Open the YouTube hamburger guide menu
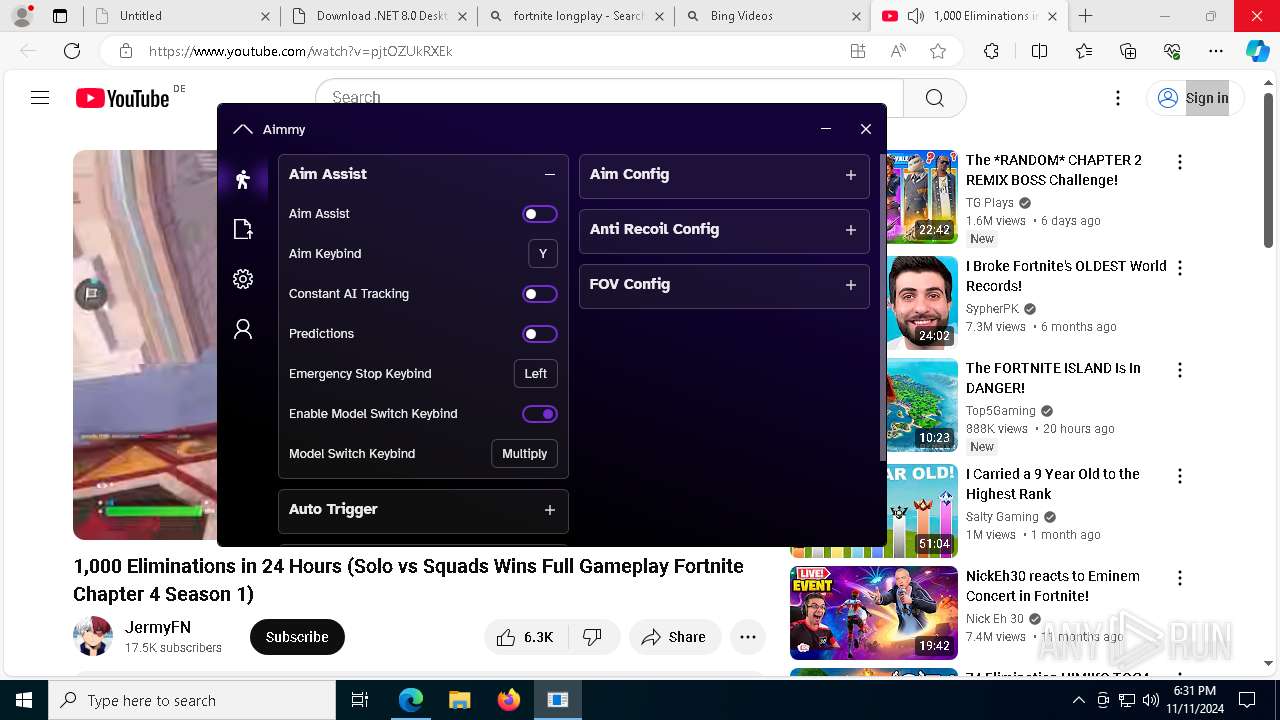The height and width of the screenshot is (720, 1280). tap(40, 97)
